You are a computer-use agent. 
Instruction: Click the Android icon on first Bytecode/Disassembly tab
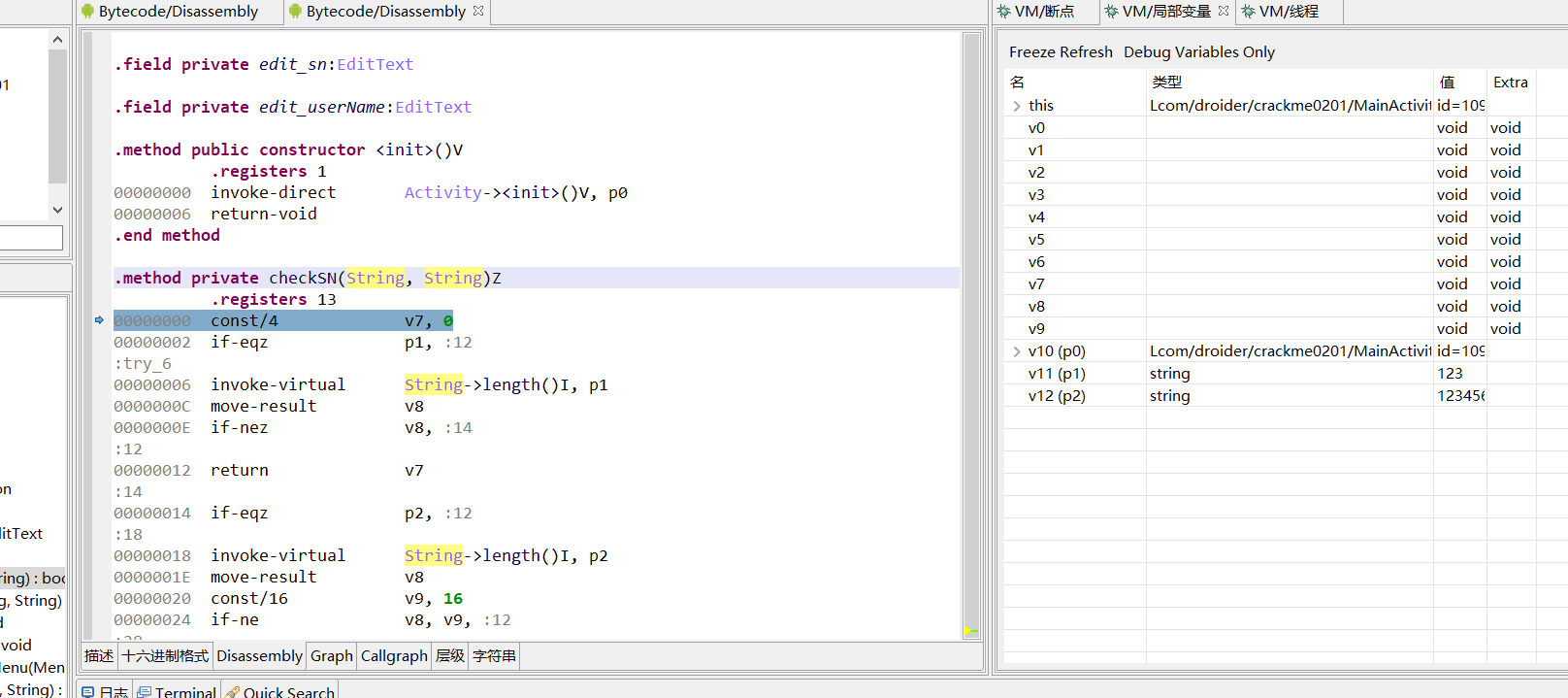point(88,12)
